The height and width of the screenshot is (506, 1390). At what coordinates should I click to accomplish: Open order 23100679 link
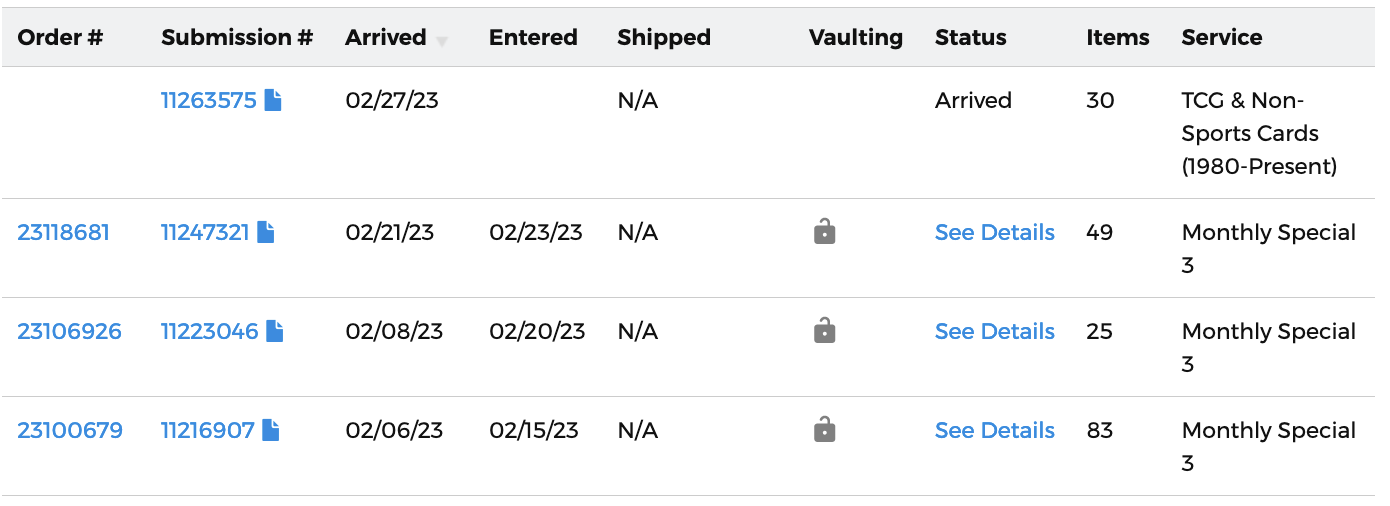(70, 430)
